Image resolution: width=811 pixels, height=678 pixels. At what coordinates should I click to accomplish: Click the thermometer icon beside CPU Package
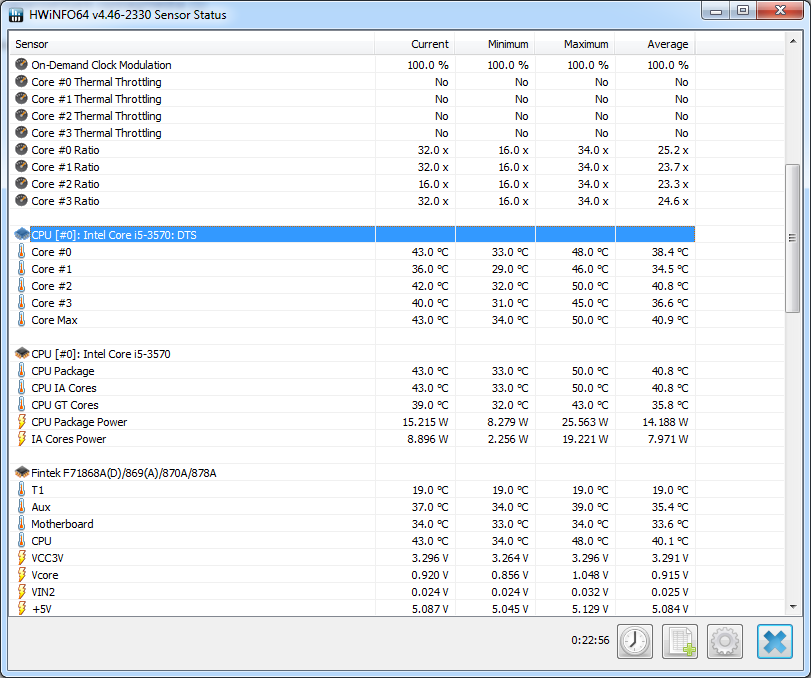click(x=22, y=371)
